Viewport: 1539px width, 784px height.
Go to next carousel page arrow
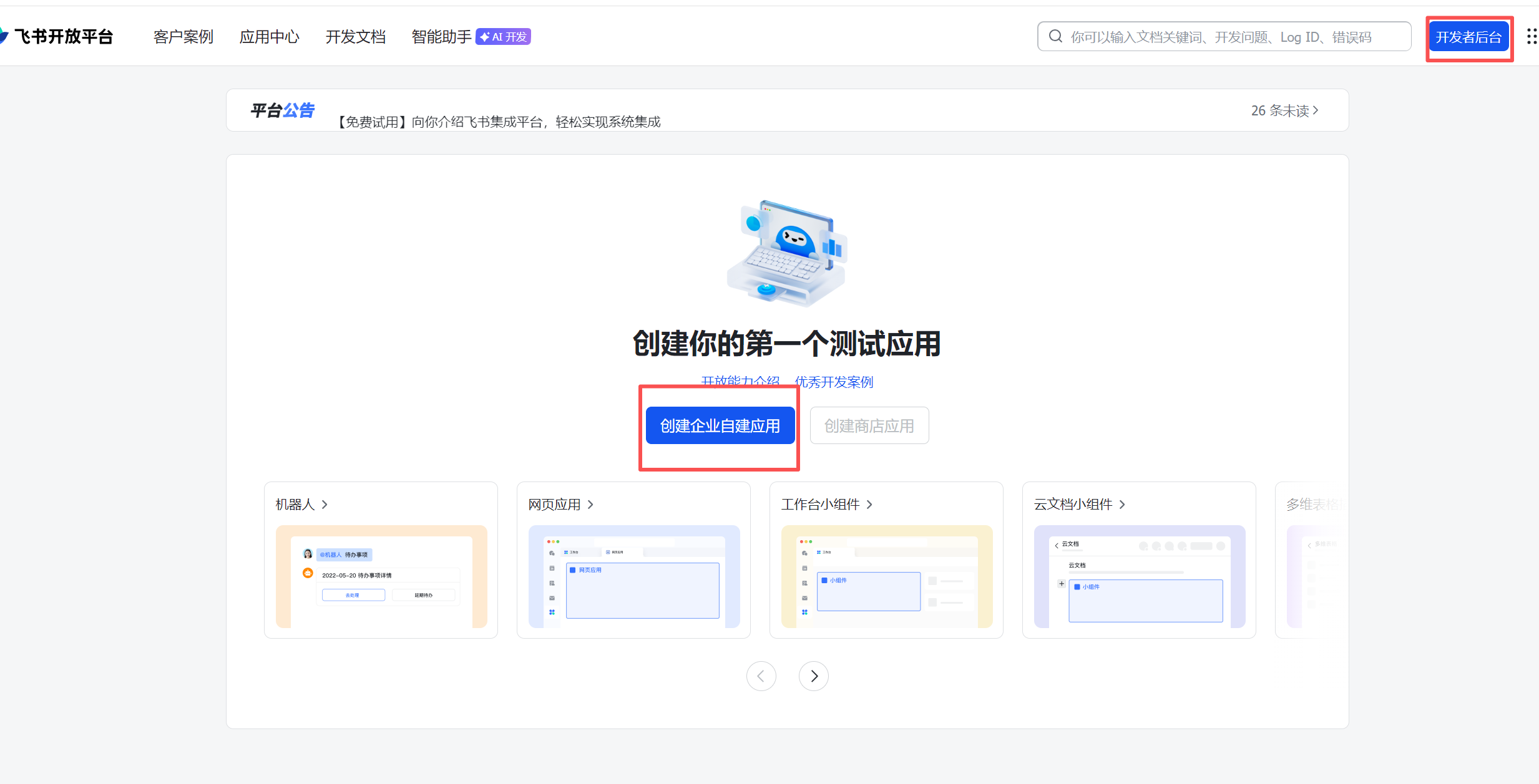(813, 676)
